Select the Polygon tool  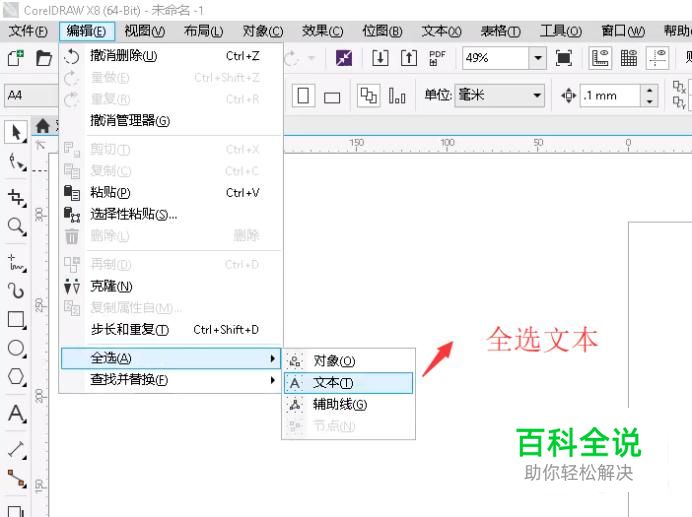coord(16,377)
